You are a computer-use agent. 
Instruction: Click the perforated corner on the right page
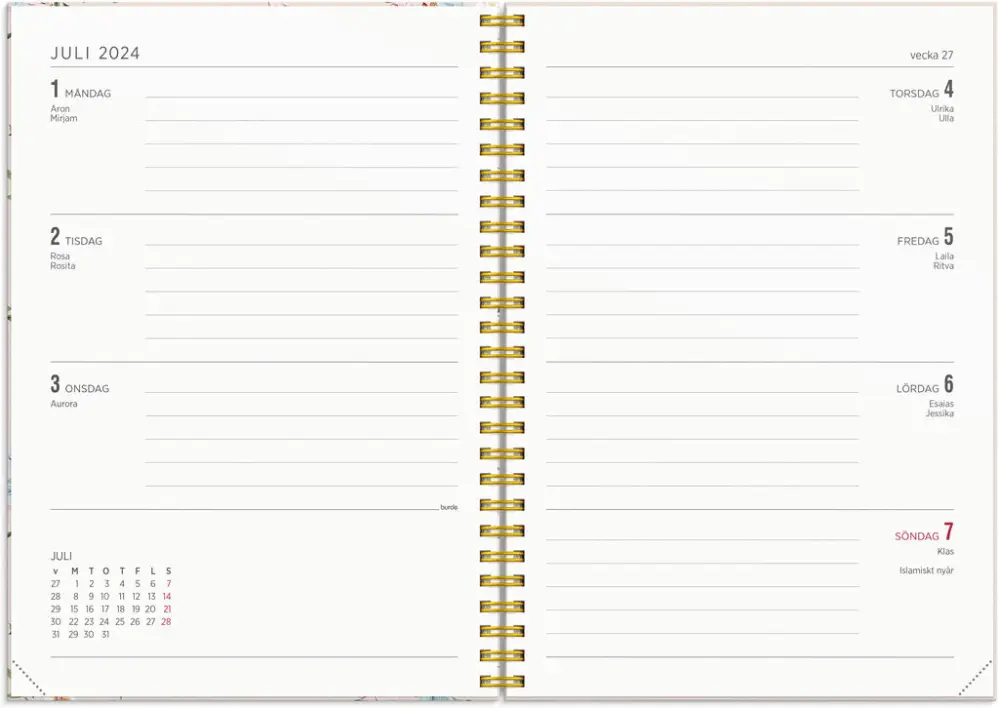coord(975,678)
